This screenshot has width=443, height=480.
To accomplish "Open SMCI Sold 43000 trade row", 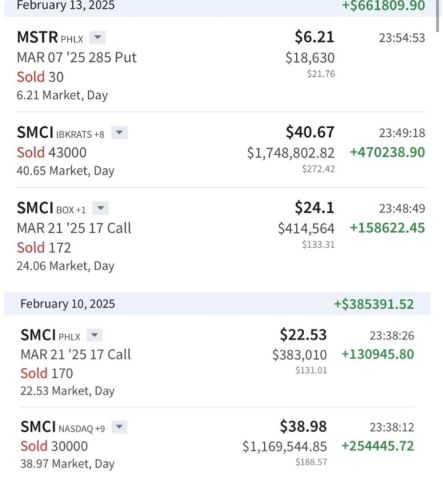I will [x=221, y=151].
